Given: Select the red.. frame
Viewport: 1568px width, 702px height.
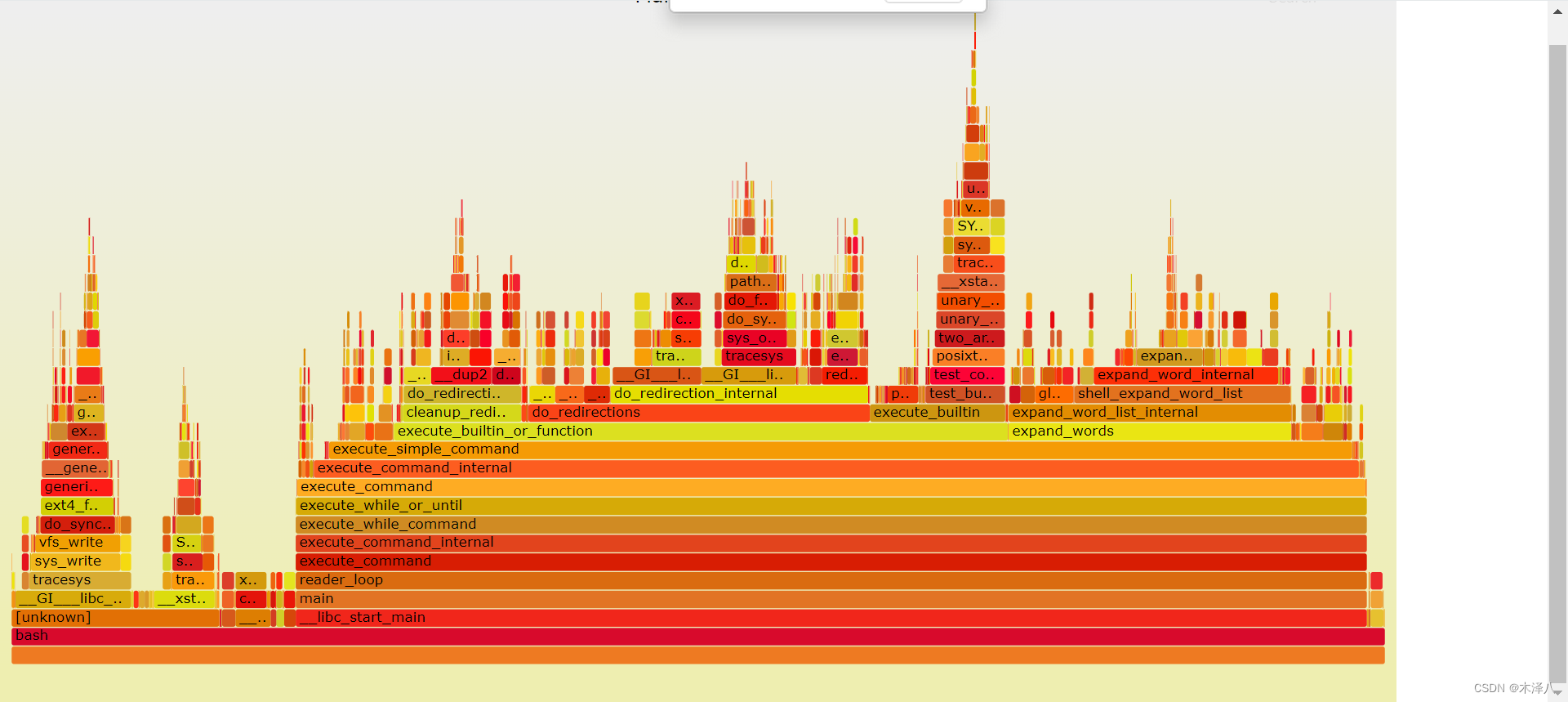Looking at the screenshot, I should click(844, 374).
